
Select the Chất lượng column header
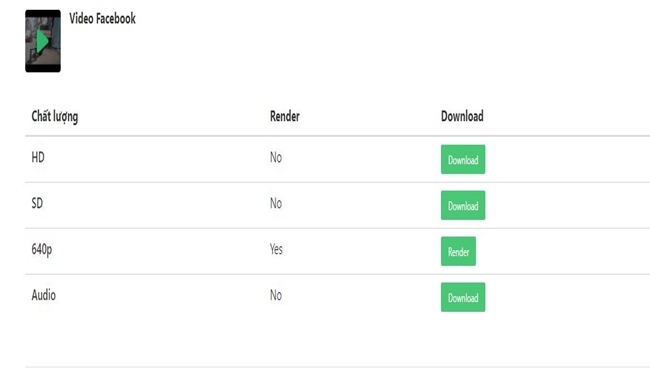click(55, 116)
